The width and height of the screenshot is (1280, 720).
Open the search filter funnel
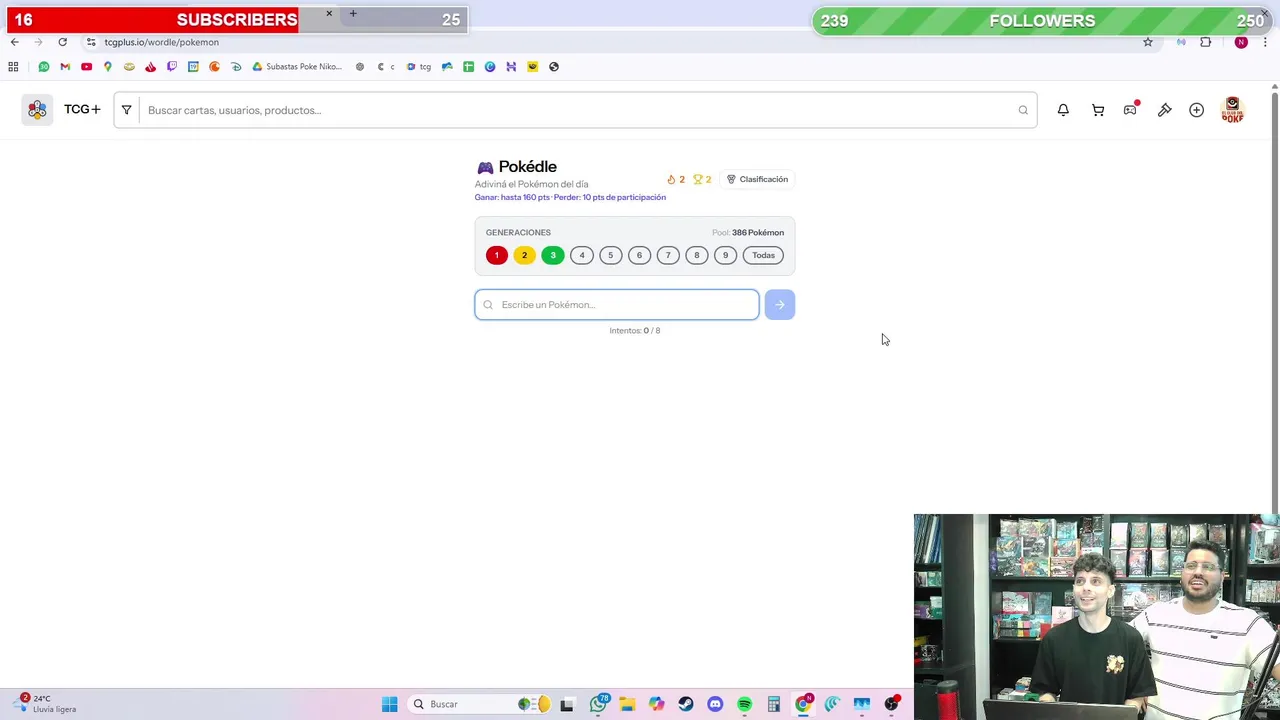(126, 110)
